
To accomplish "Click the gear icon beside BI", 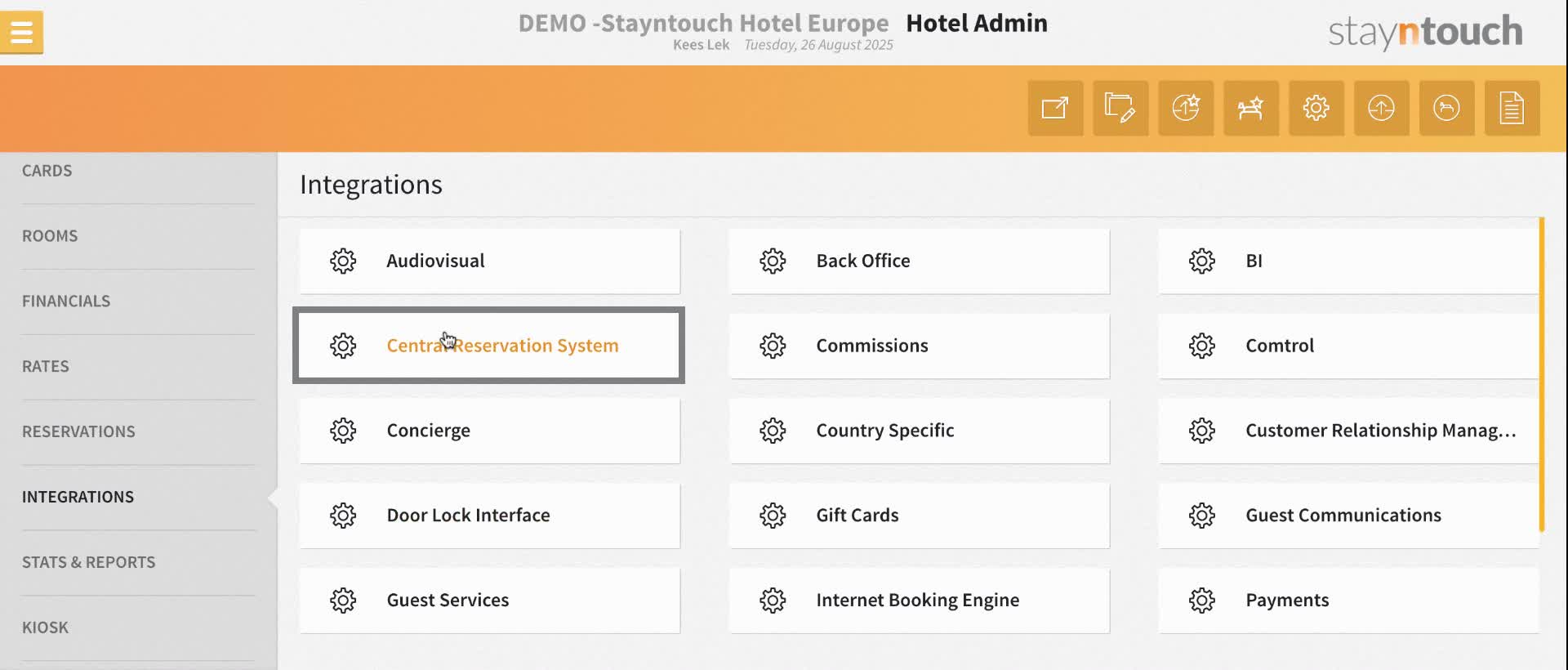I will 1202,261.
